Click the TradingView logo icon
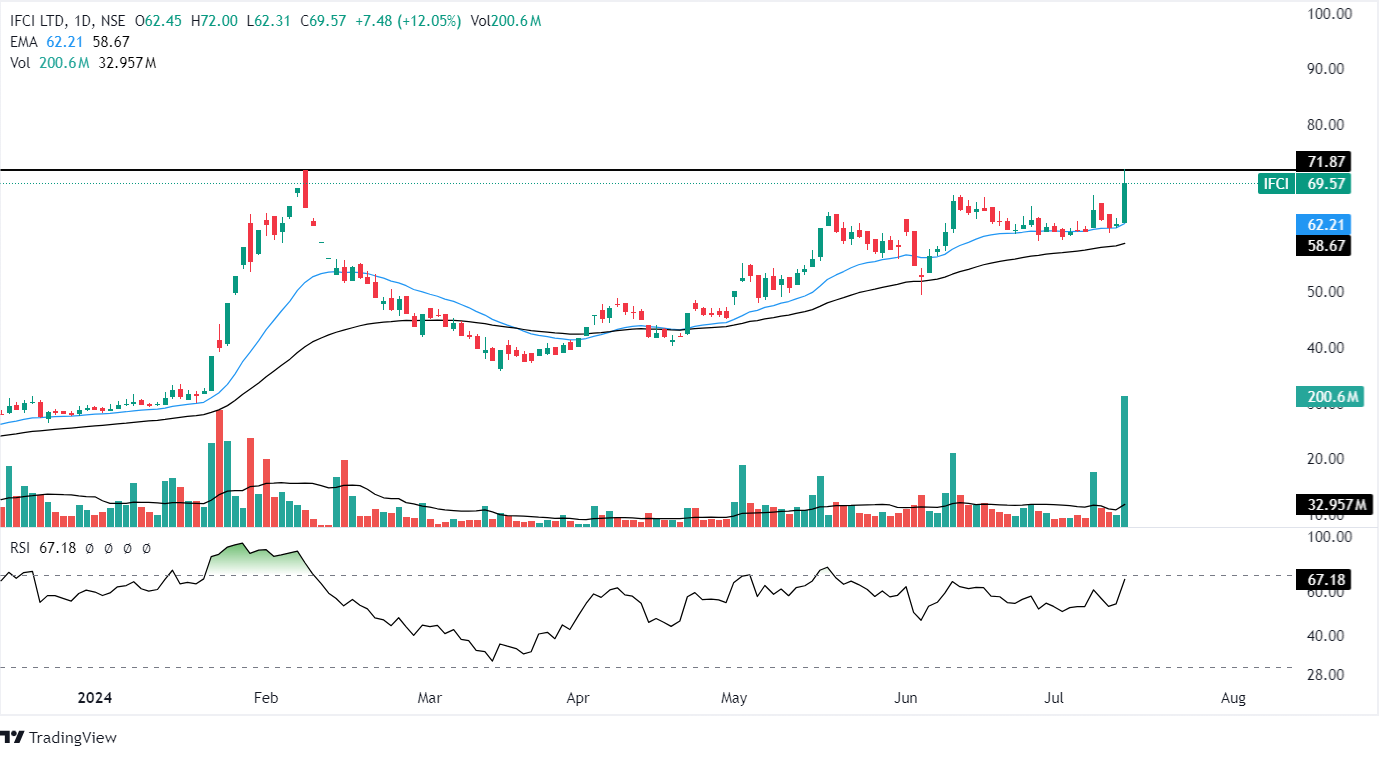This screenshot has height=759, width=1391. click(x=12, y=738)
